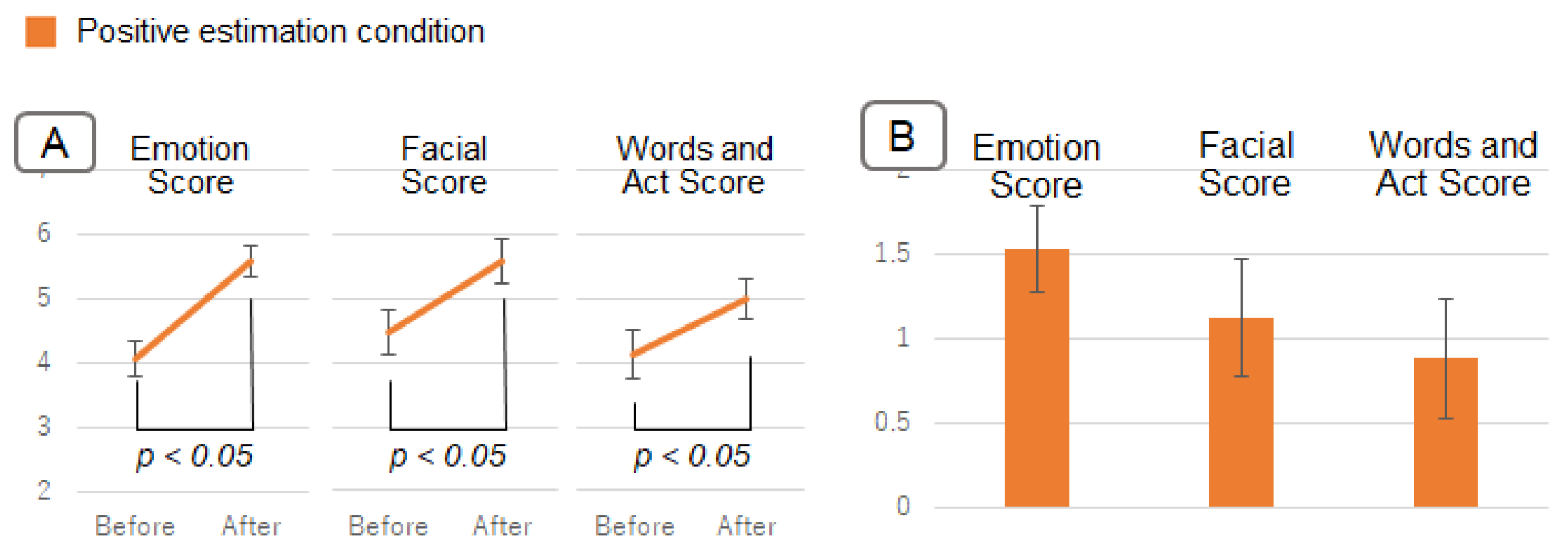Image resolution: width=1568 pixels, height=546 pixels.
Task: Select the 'Emotion Score' title in panel A
Action: click(x=191, y=165)
